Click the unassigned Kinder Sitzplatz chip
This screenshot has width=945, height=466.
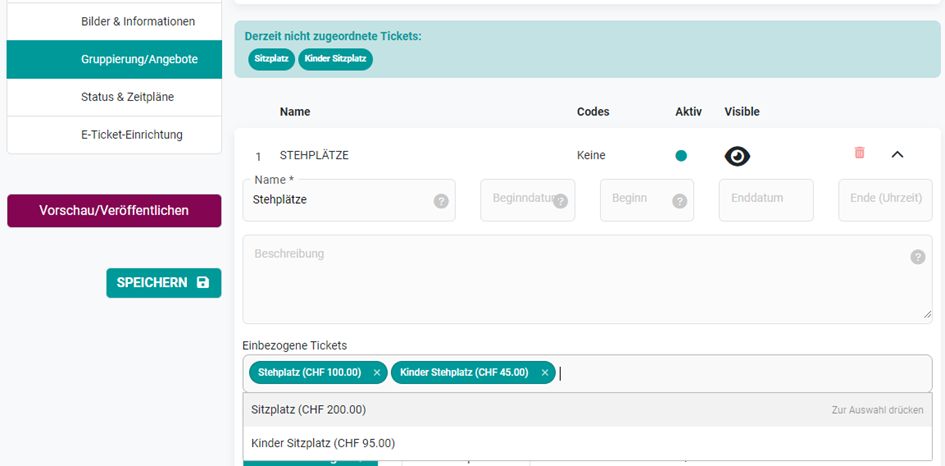point(336,59)
